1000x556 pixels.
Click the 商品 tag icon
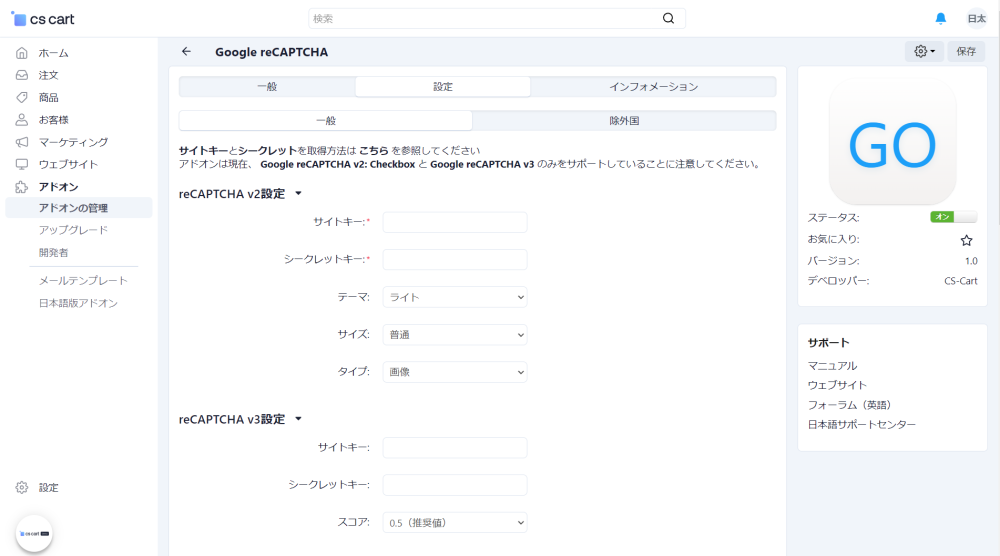(22, 98)
